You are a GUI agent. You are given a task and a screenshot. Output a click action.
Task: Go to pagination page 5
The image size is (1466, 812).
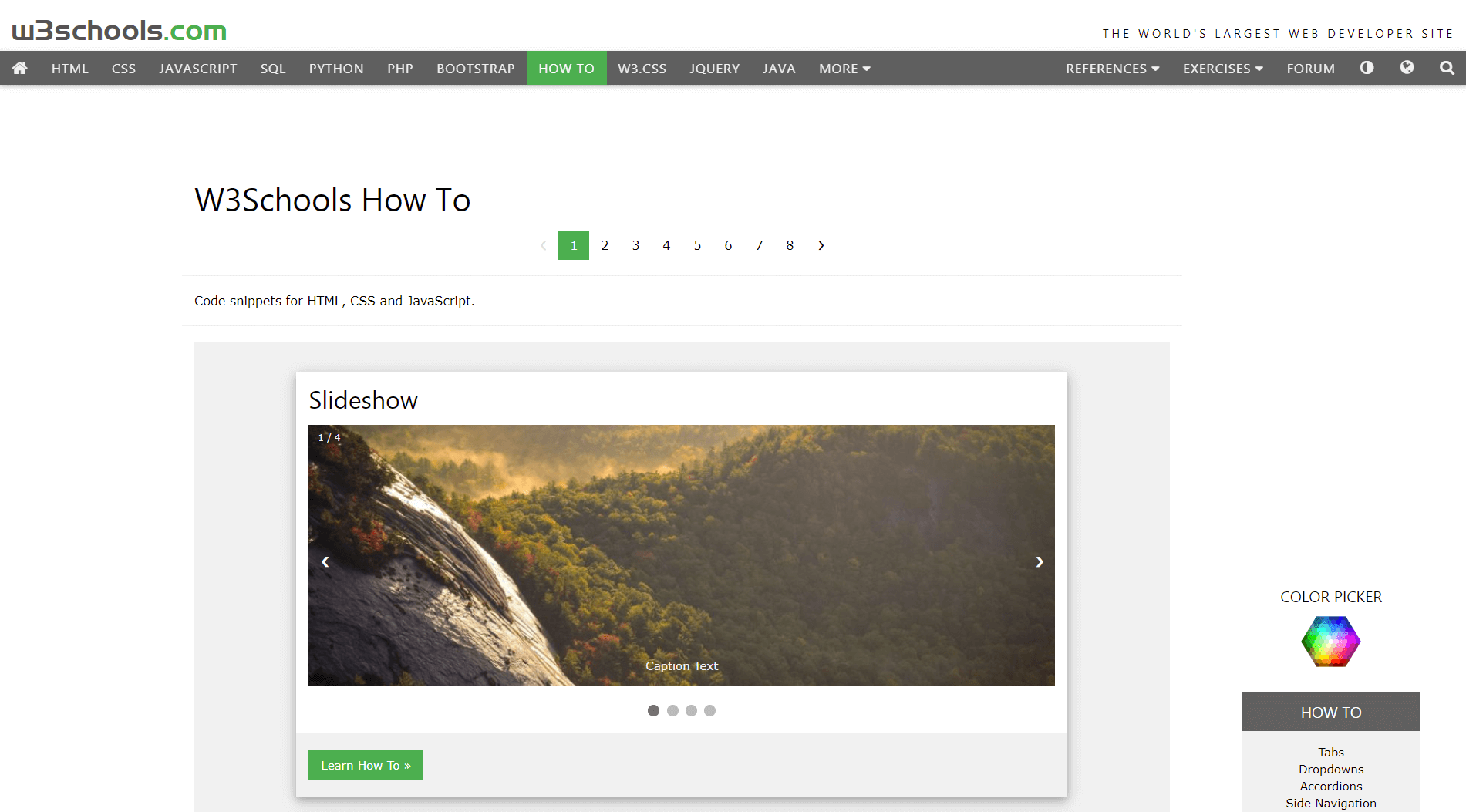click(x=697, y=245)
